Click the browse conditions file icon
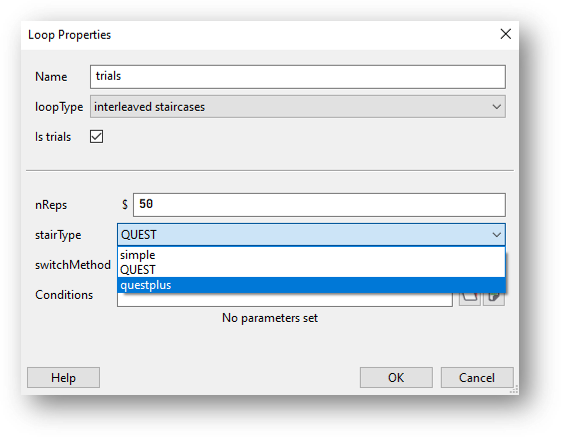 469,299
